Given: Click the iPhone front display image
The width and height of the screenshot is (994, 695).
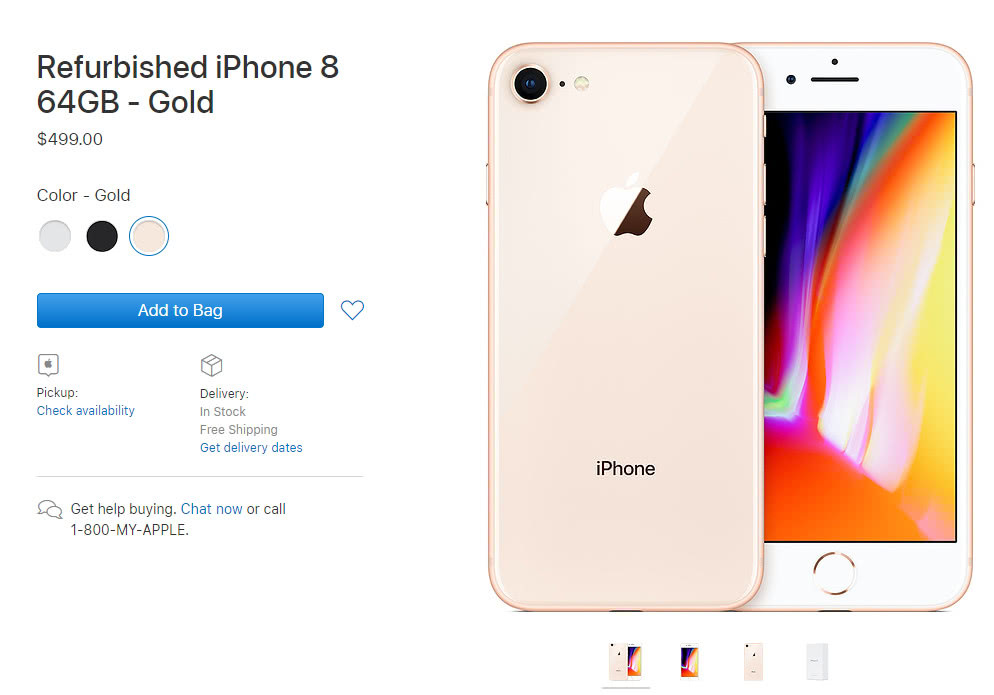Looking at the screenshot, I should 860,327.
